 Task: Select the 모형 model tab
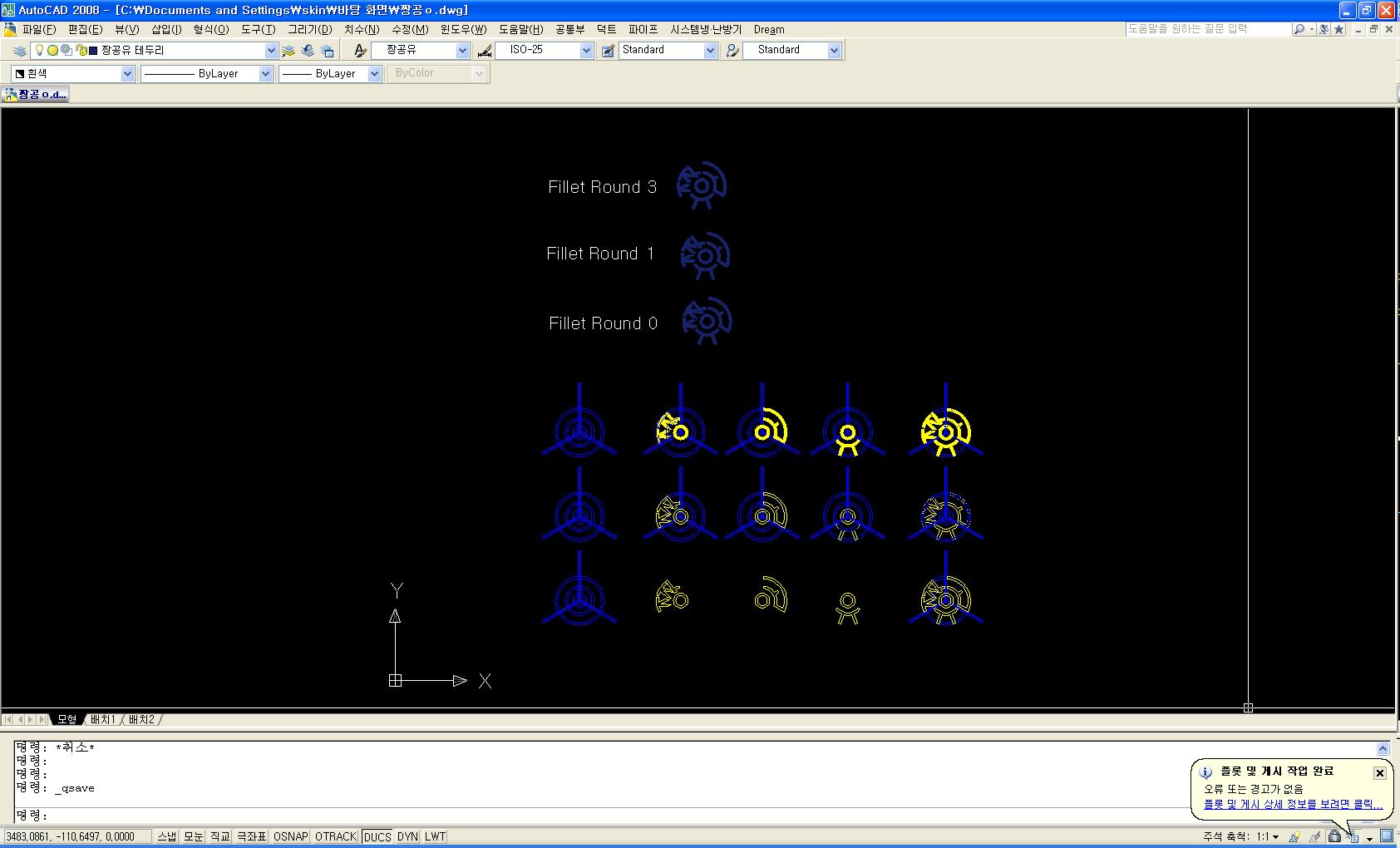[67, 719]
